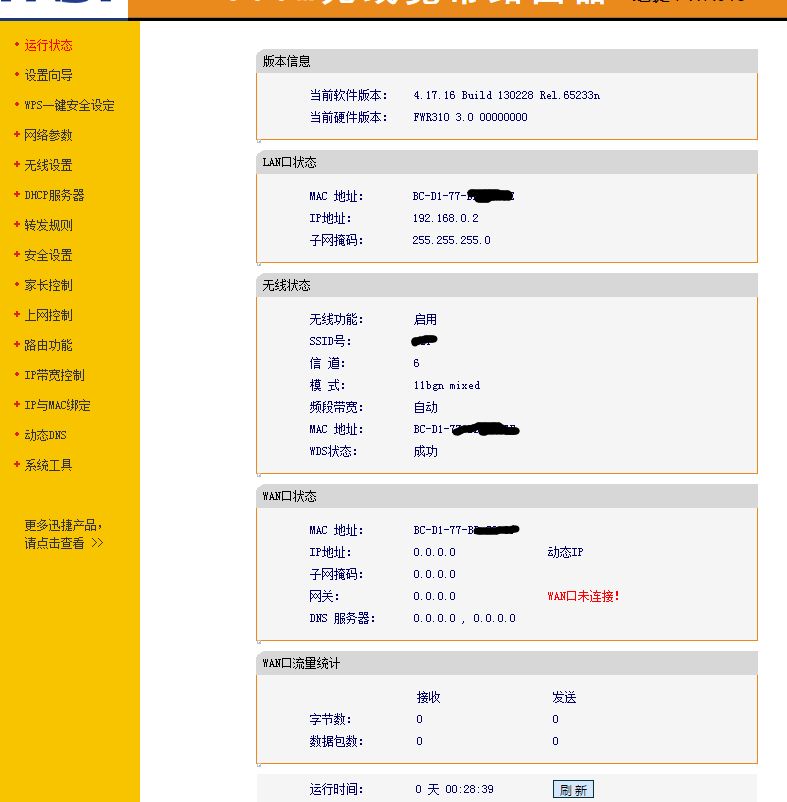Open the 设置向导 setup wizard
Viewport: 787px width, 802px height.
(48, 75)
